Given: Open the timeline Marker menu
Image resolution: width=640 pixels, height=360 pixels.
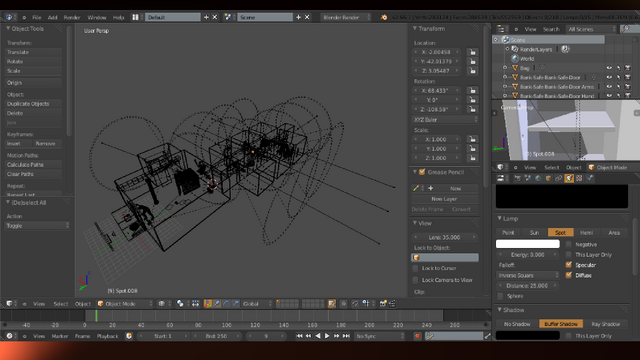Looking at the screenshot, I should click(60, 336).
